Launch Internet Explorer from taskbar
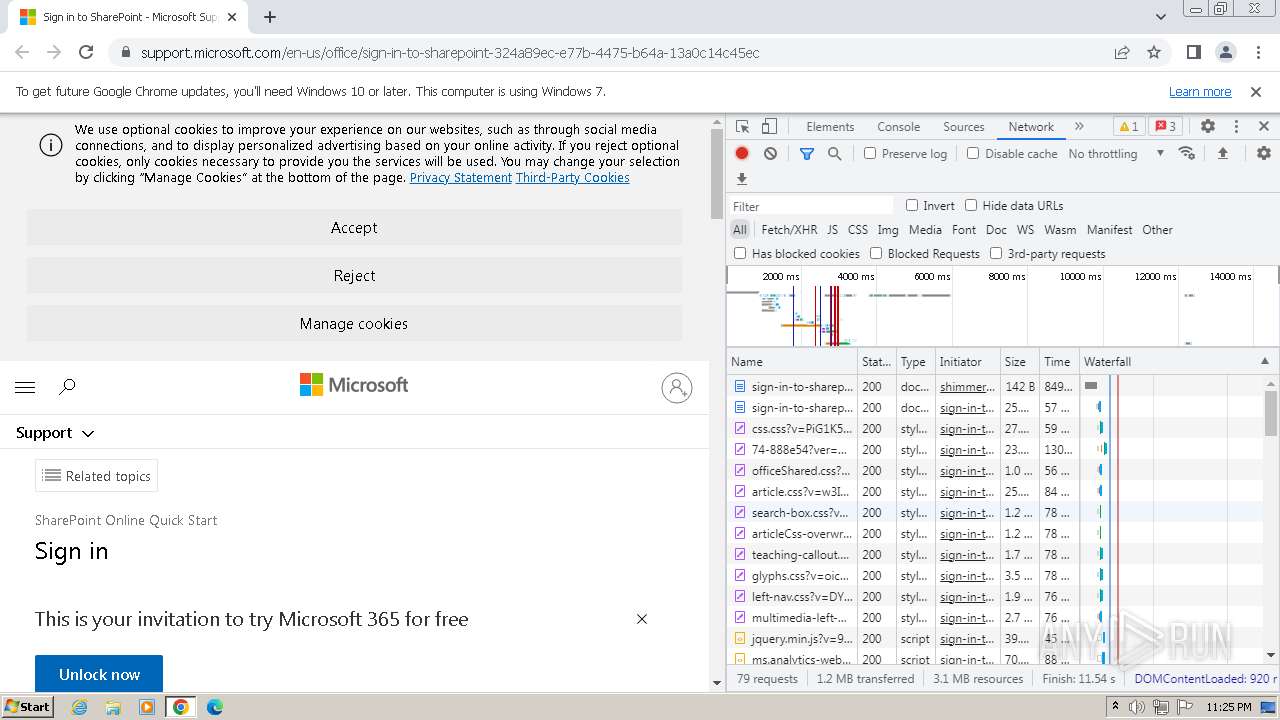1280x720 pixels. point(80,707)
